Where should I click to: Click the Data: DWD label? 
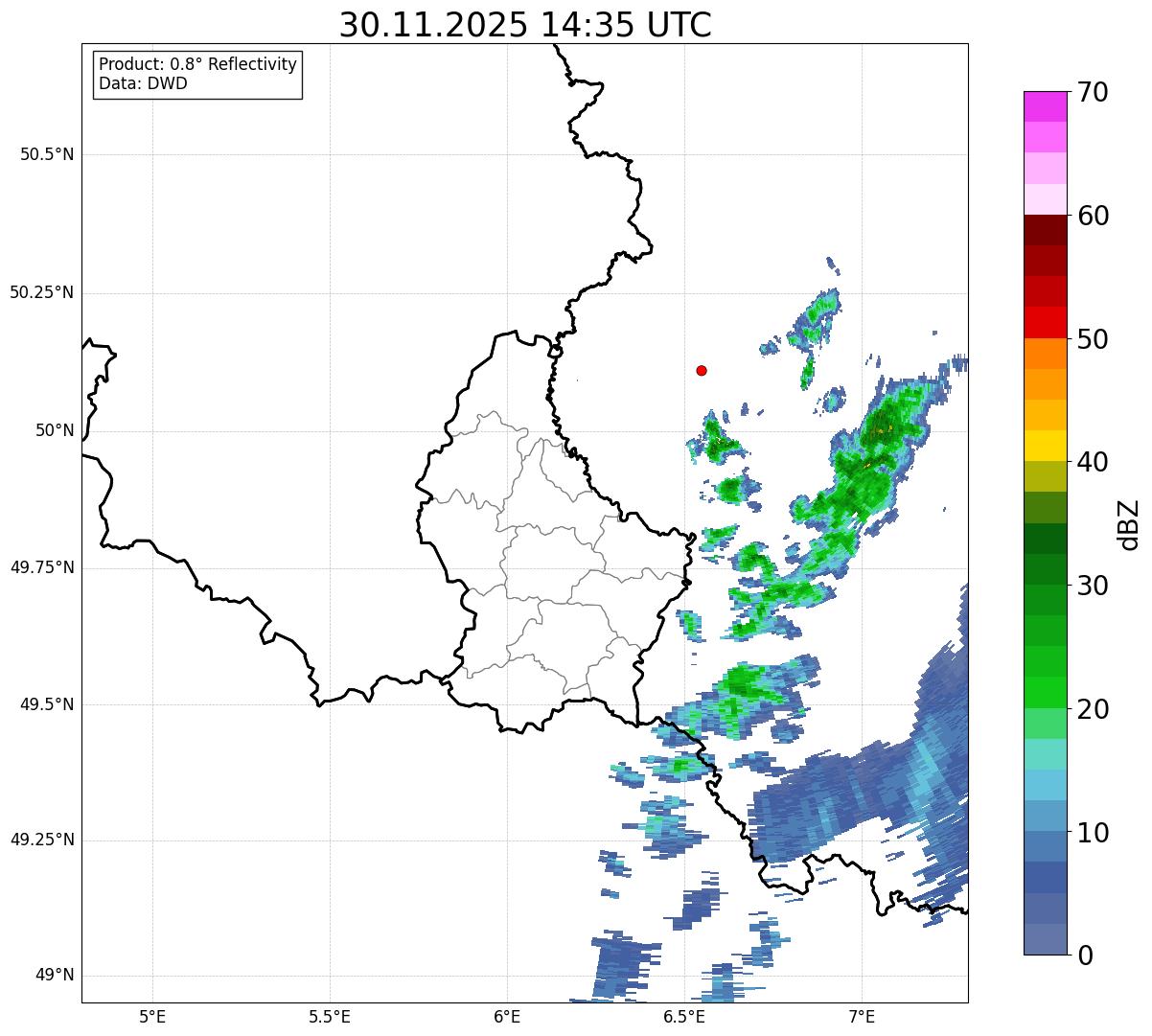pos(143,83)
